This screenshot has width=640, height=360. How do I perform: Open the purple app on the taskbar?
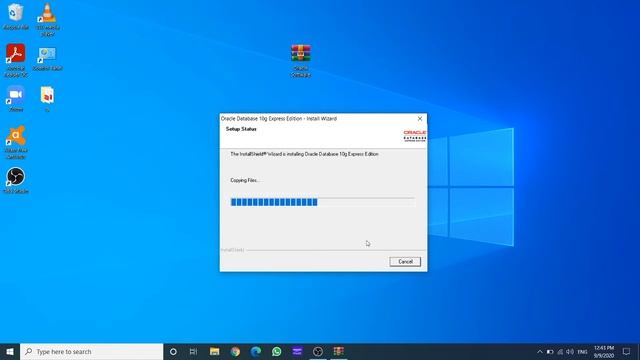pos(297,351)
